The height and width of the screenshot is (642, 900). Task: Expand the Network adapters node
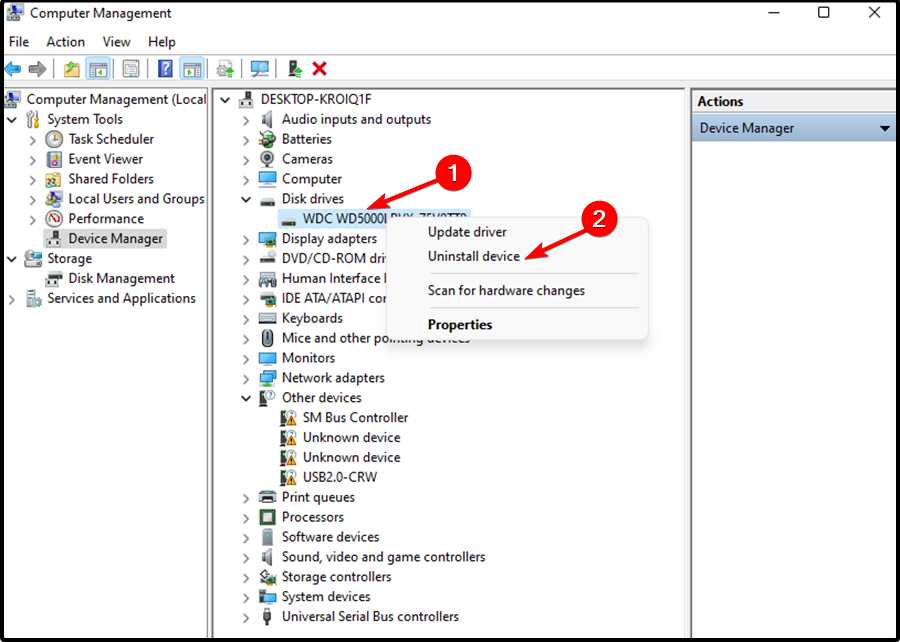coord(246,379)
